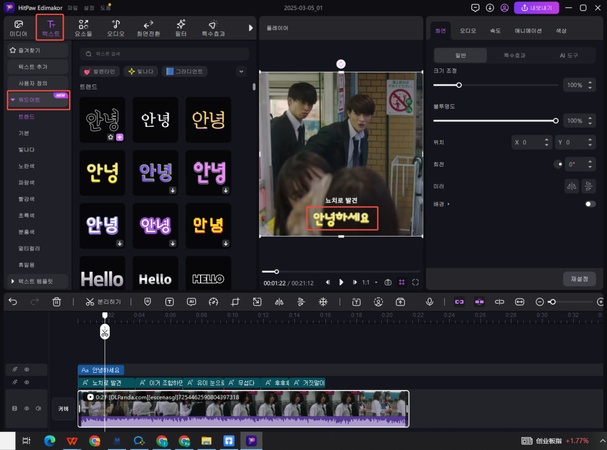Toggle visibility of subtitle track
The width and height of the screenshot is (607, 450).
pos(27,382)
